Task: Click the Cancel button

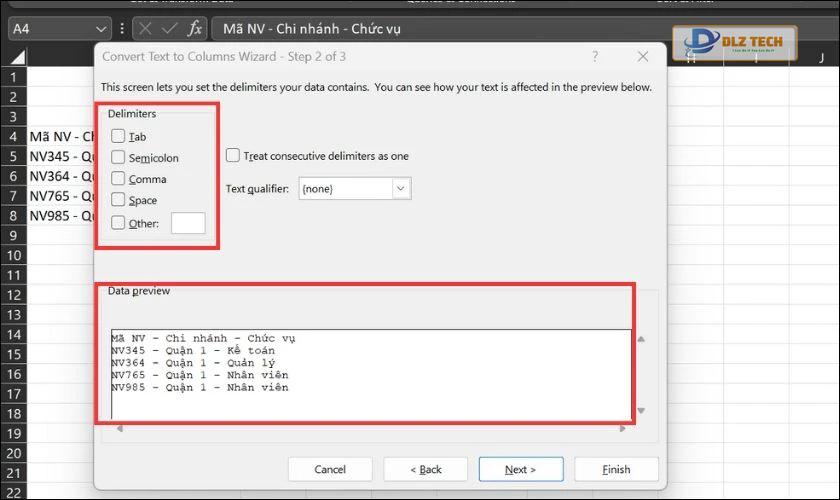Action: click(x=330, y=469)
